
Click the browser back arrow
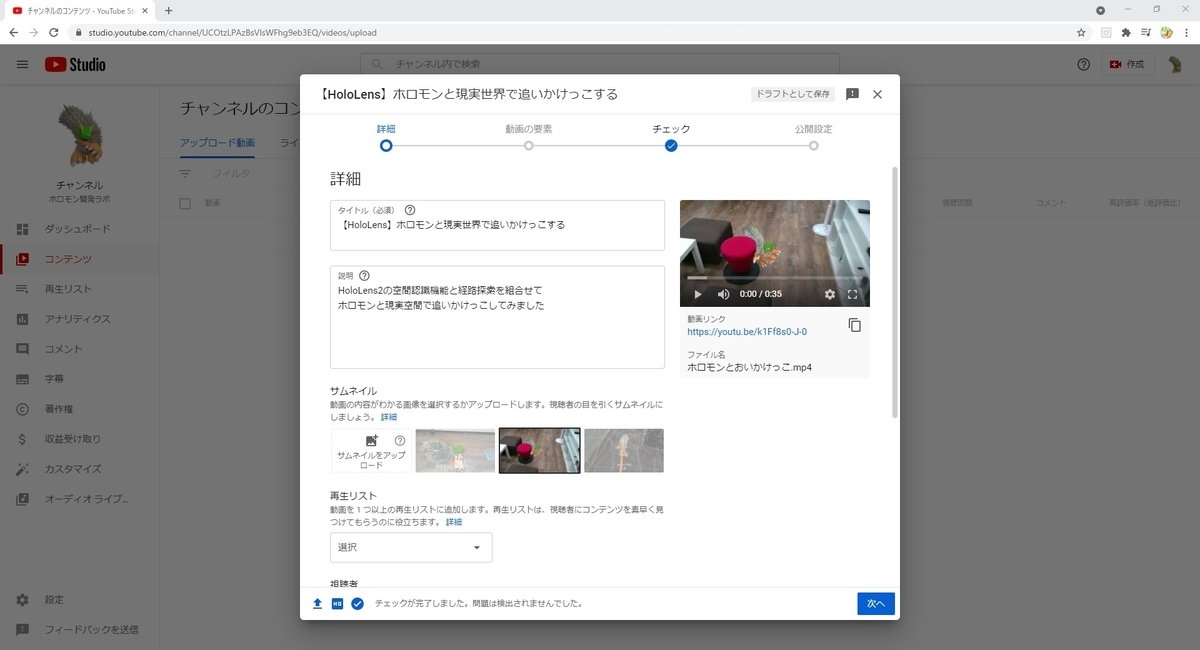click(x=13, y=32)
